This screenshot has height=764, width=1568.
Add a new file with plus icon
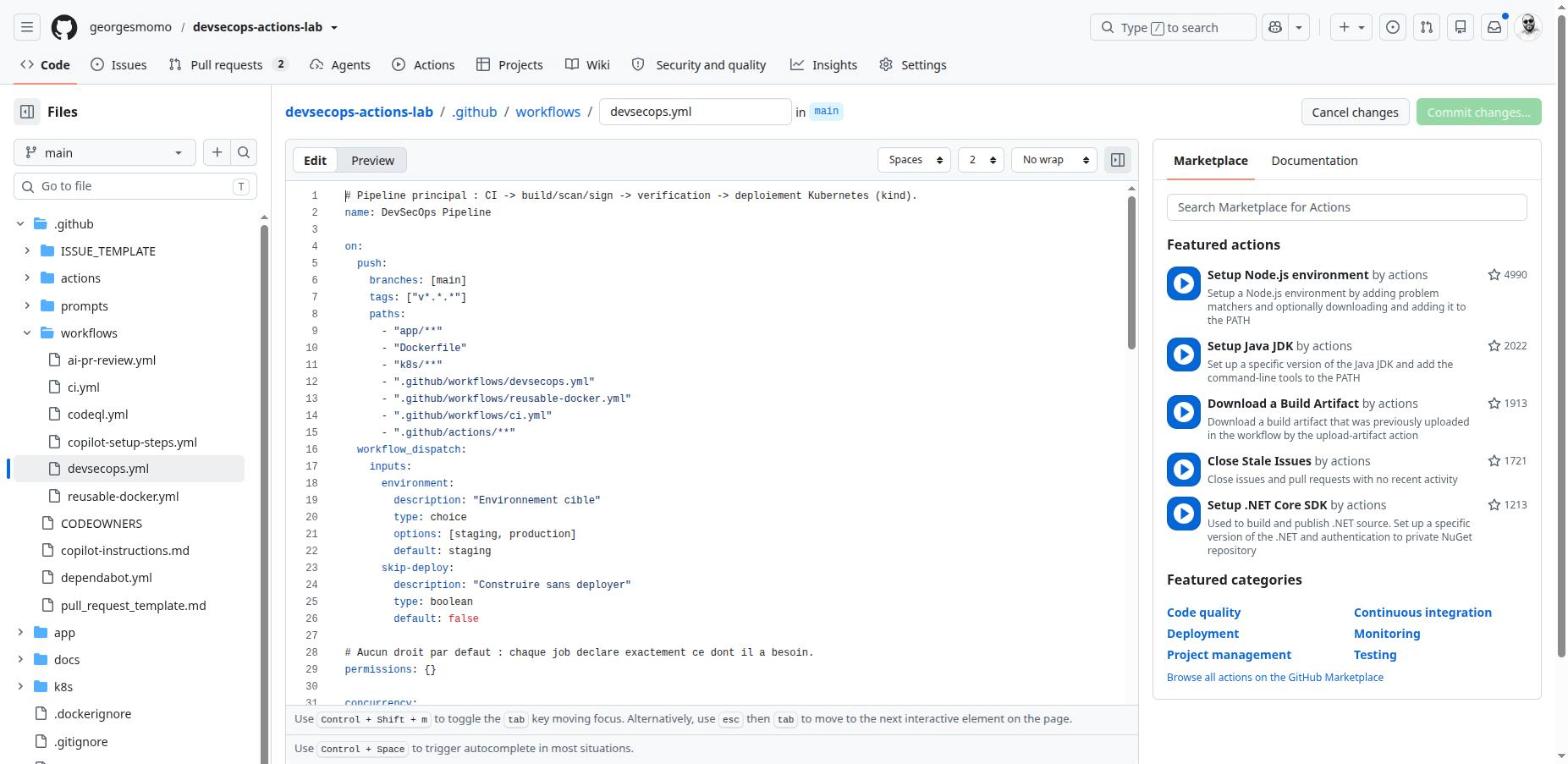[216, 152]
